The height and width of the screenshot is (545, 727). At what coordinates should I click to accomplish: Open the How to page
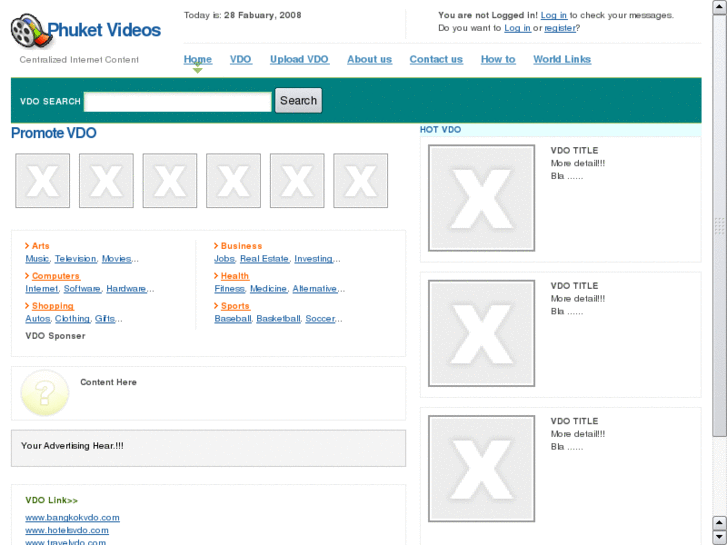click(x=498, y=59)
